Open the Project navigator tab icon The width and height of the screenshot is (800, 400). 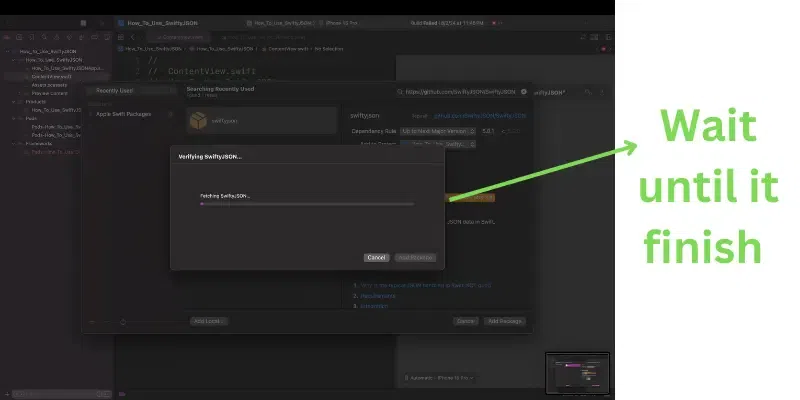(x=7, y=37)
